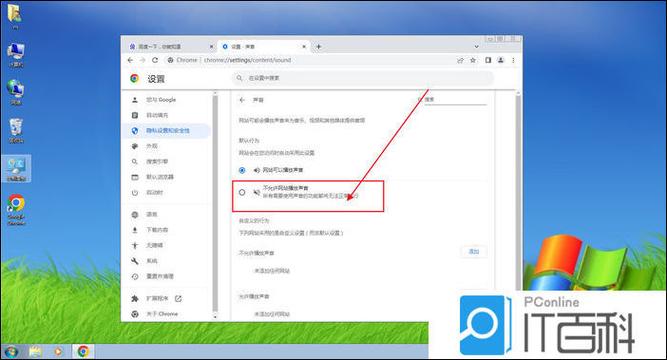Go back using the sound settings back arrow
The image size is (667, 360).
point(242,100)
